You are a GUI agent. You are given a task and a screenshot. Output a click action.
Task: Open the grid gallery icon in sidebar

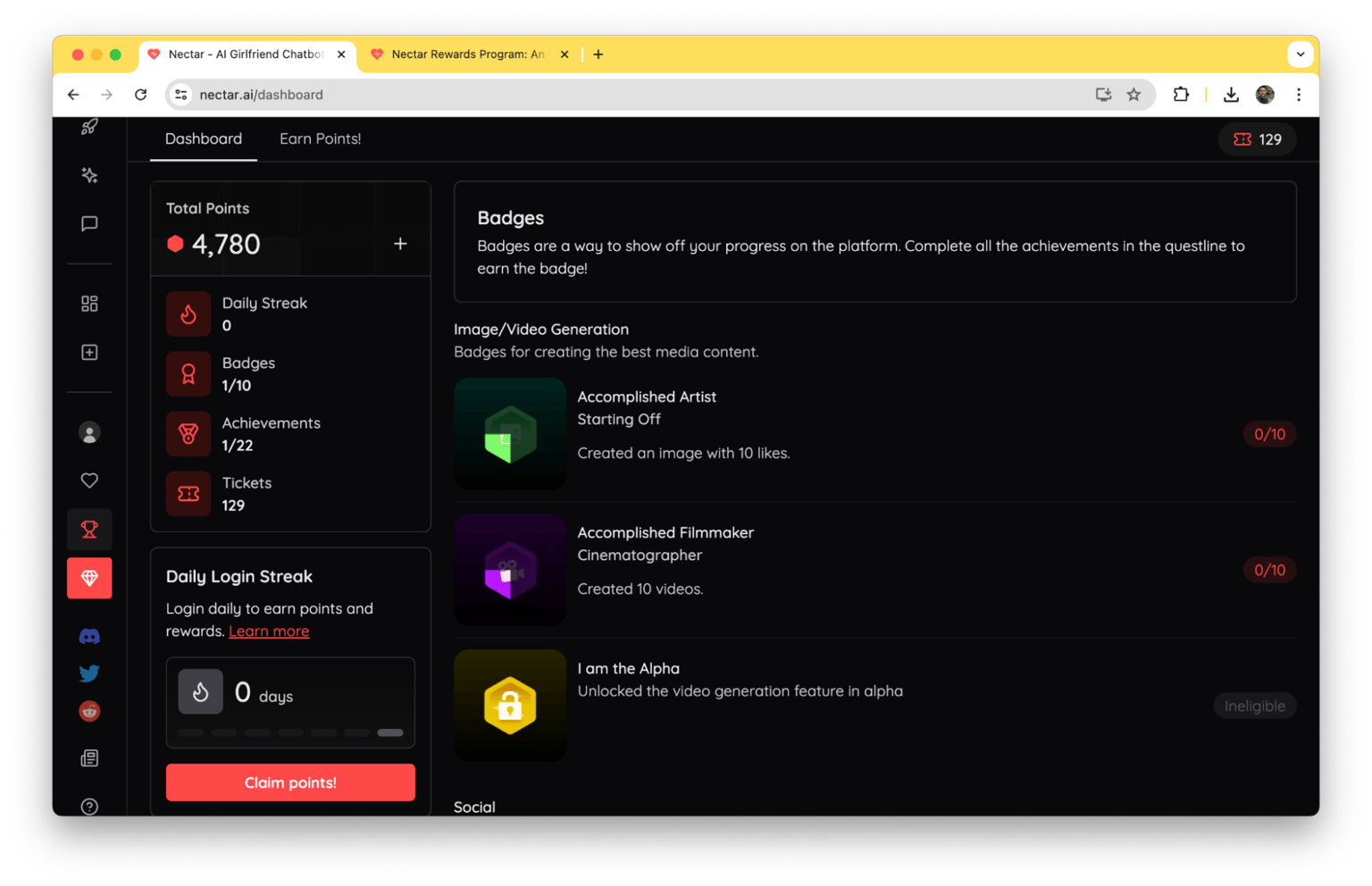pyautogui.click(x=89, y=304)
